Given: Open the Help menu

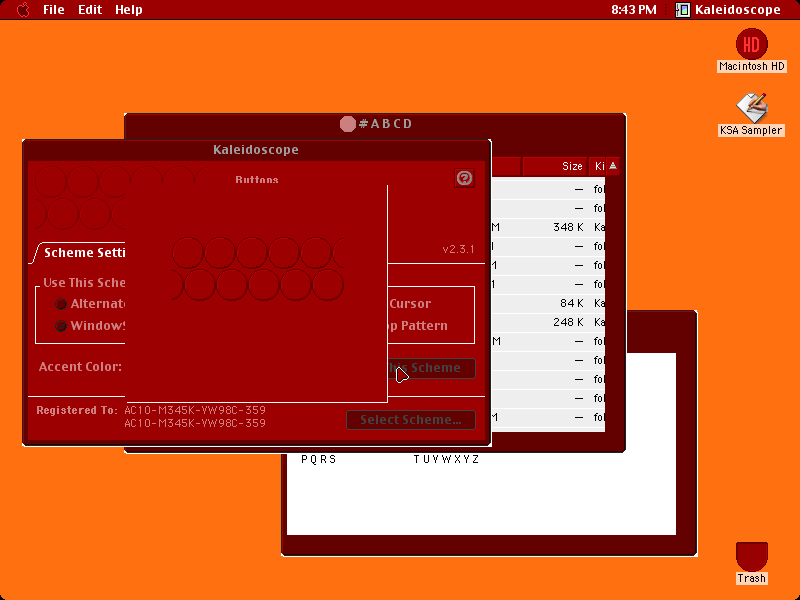Looking at the screenshot, I should tap(129, 10).
